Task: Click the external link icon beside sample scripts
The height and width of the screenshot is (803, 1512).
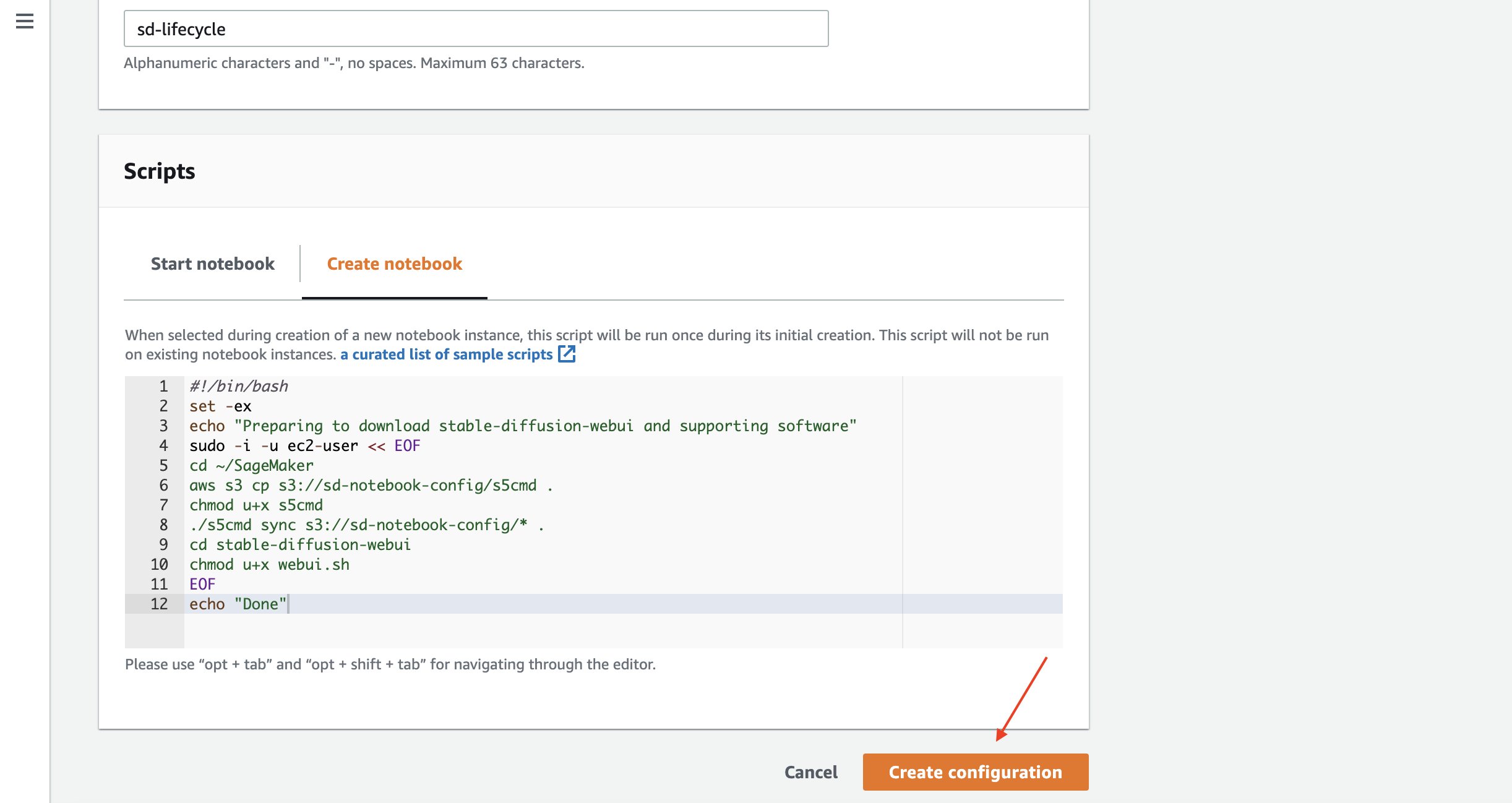Action: (567, 354)
